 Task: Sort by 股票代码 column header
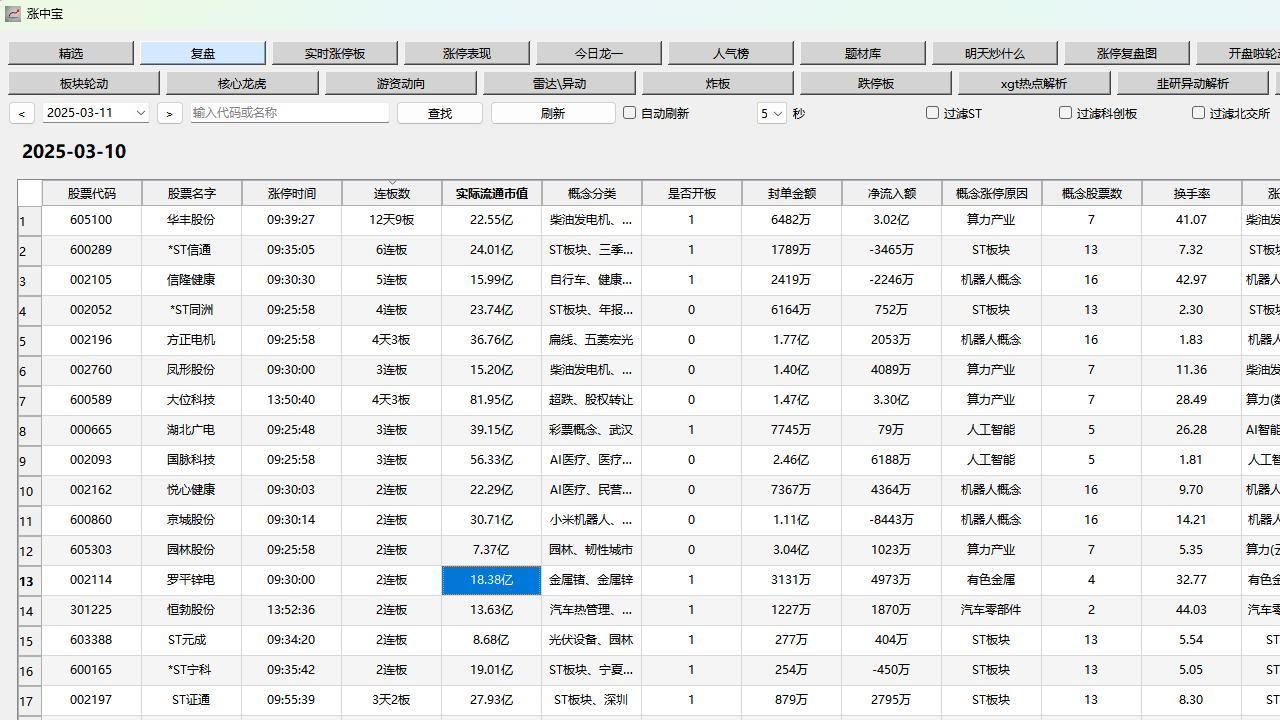(92, 193)
